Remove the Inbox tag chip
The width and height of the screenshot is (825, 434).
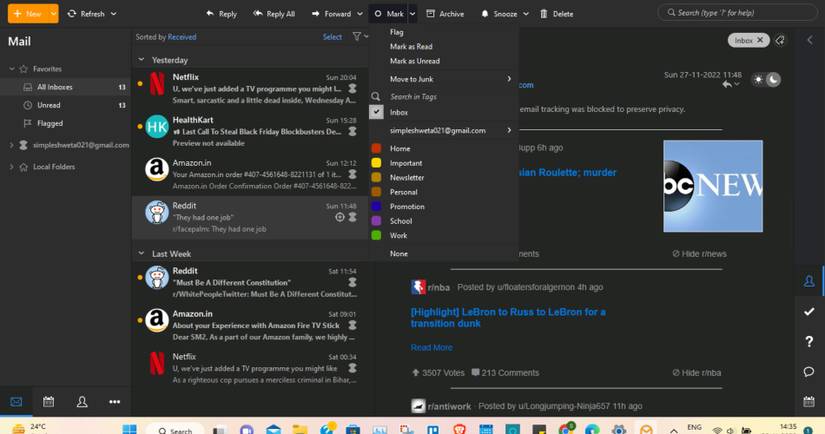click(x=760, y=40)
